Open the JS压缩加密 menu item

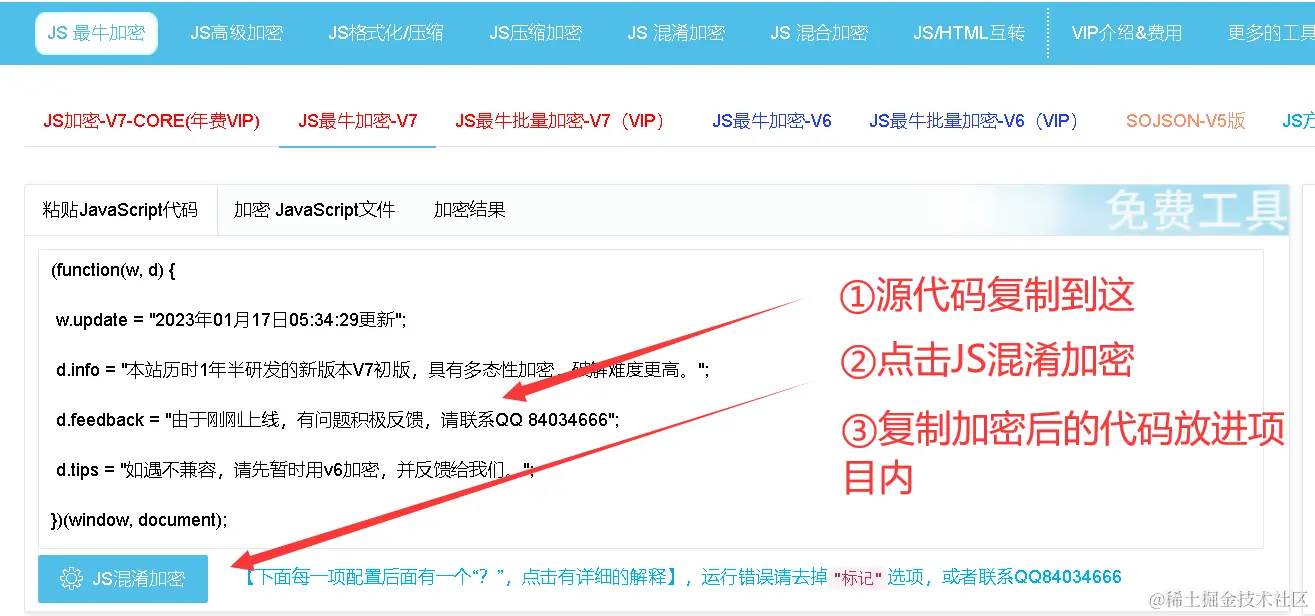click(535, 32)
